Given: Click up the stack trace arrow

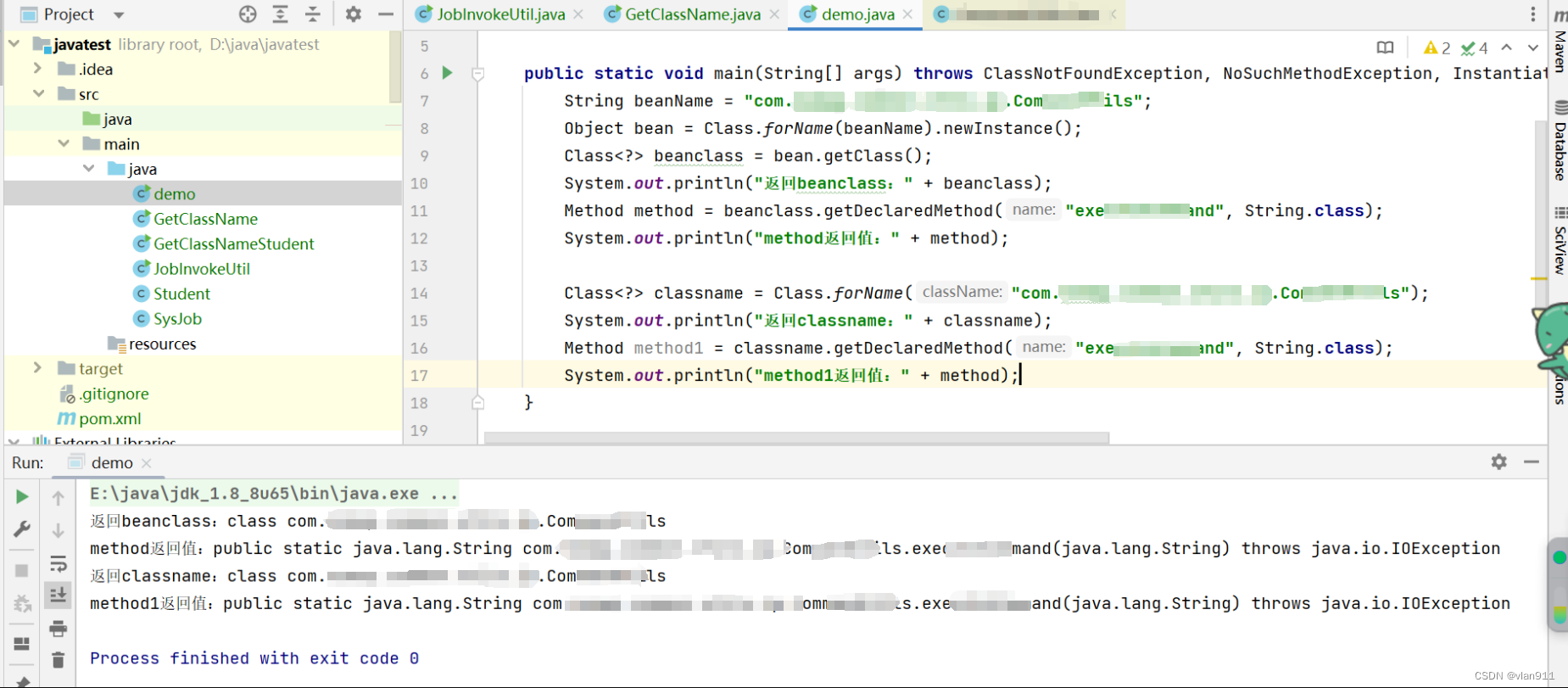Looking at the screenshot, I should coord(58,498).
